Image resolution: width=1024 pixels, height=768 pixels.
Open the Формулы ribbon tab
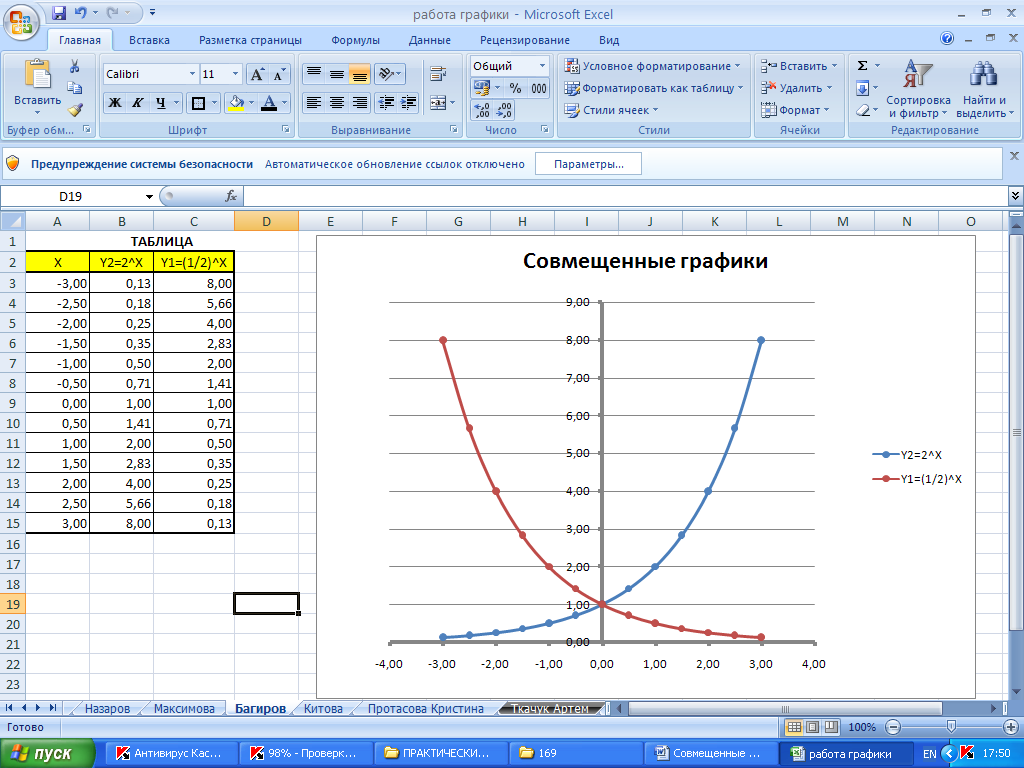click(x=355, y=40)
